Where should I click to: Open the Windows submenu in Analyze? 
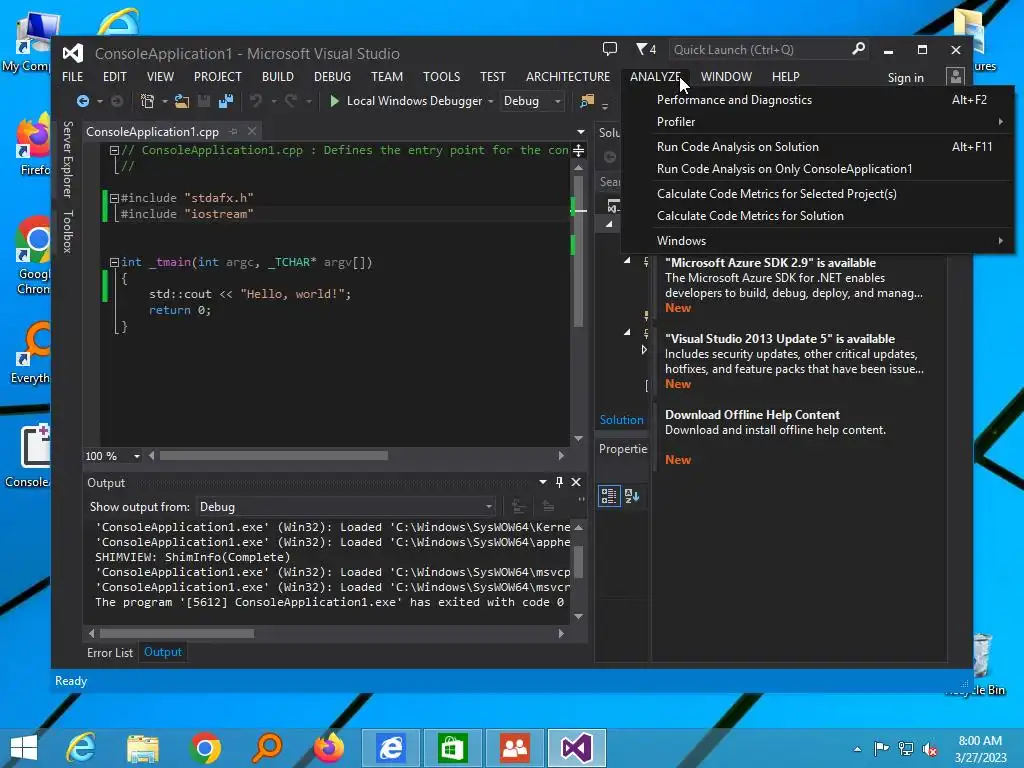(x=817, y=241)
